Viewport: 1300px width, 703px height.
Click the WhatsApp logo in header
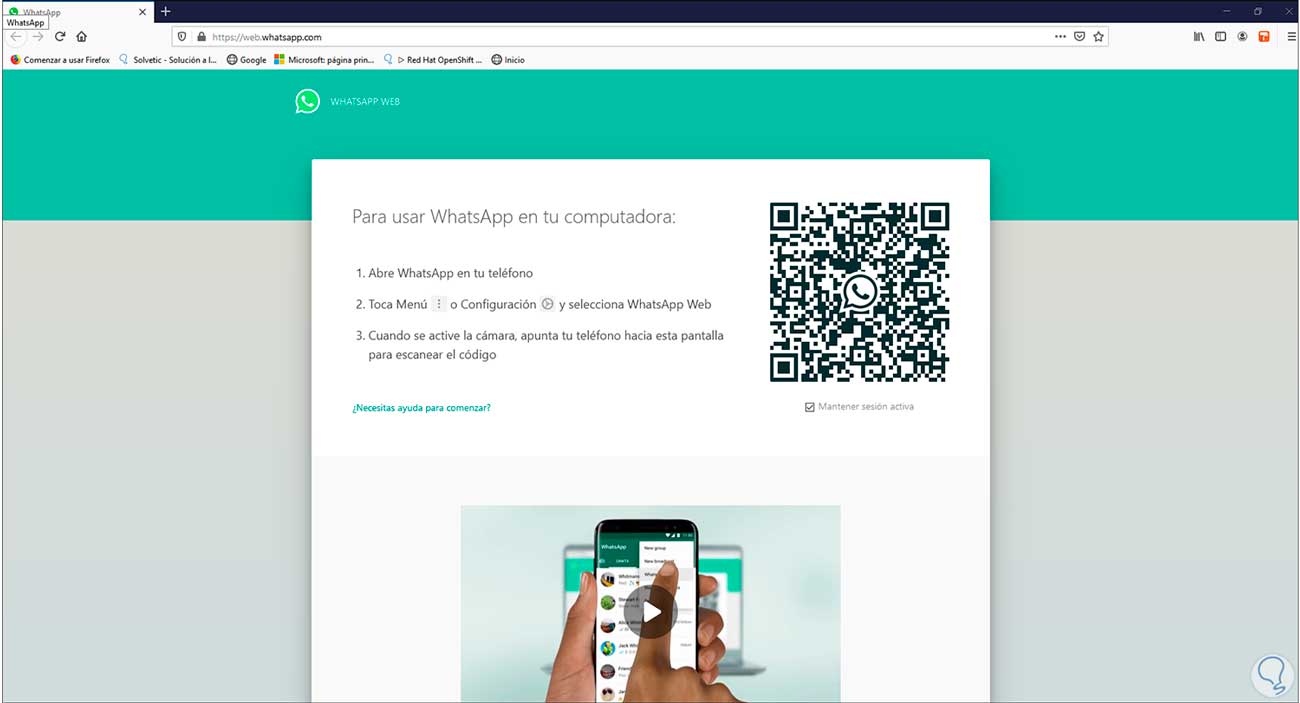point(308,101)
